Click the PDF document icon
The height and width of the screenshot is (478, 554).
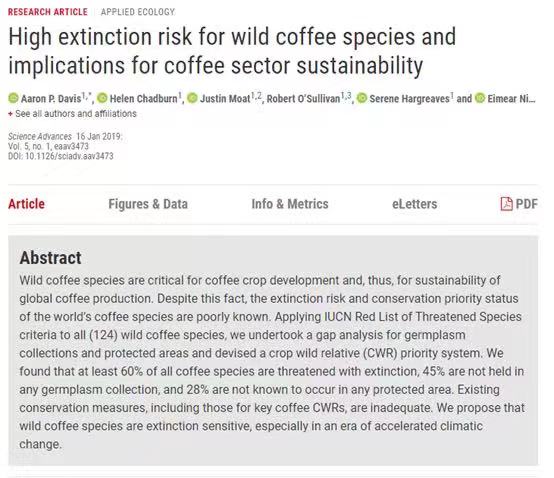pos(506,204)
